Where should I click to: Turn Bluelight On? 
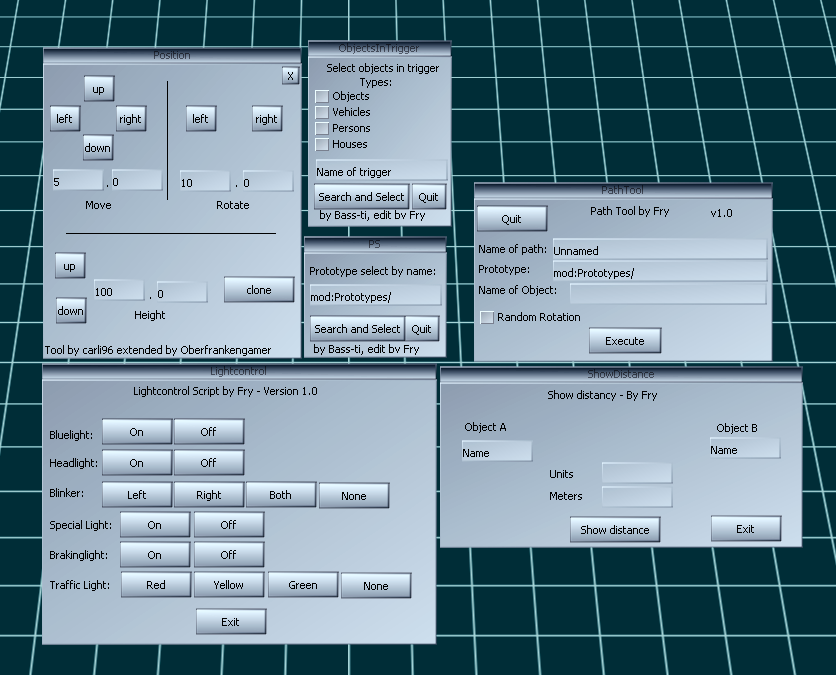[136, 432]
